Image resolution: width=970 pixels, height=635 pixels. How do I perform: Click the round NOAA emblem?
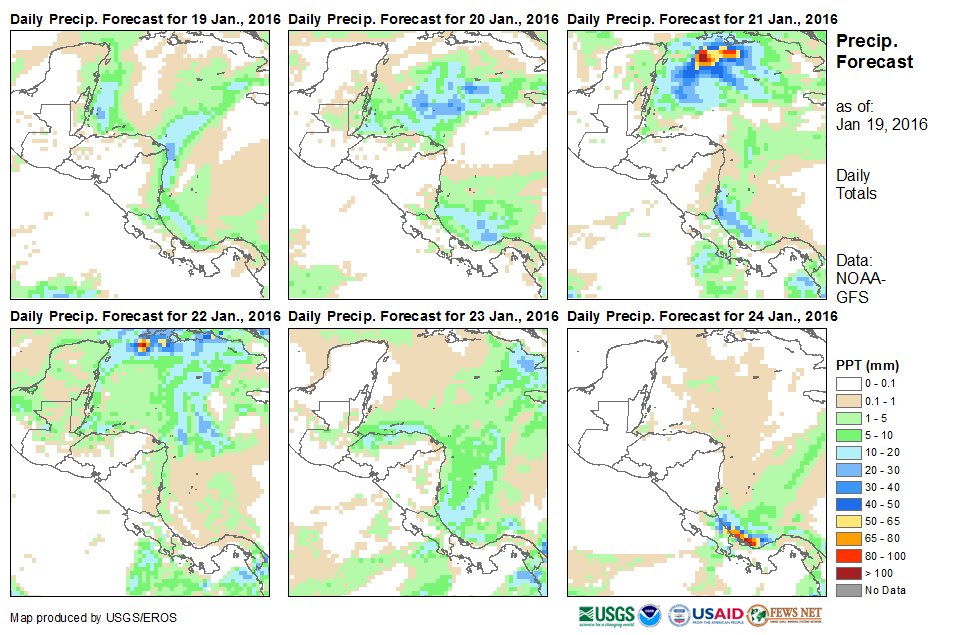click(x=650, y=614)
